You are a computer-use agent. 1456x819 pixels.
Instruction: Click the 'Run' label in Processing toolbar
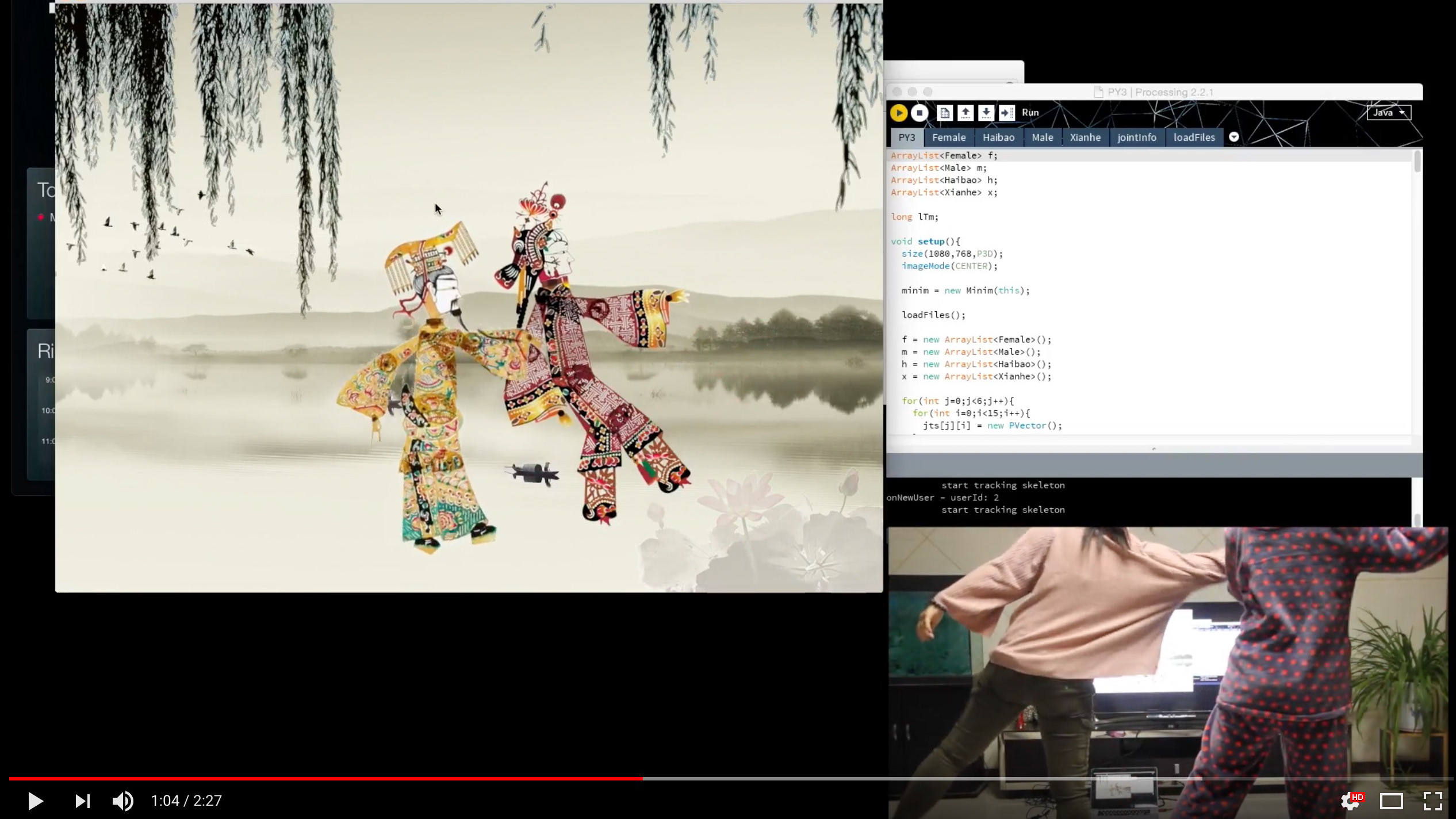(1030, 113)
